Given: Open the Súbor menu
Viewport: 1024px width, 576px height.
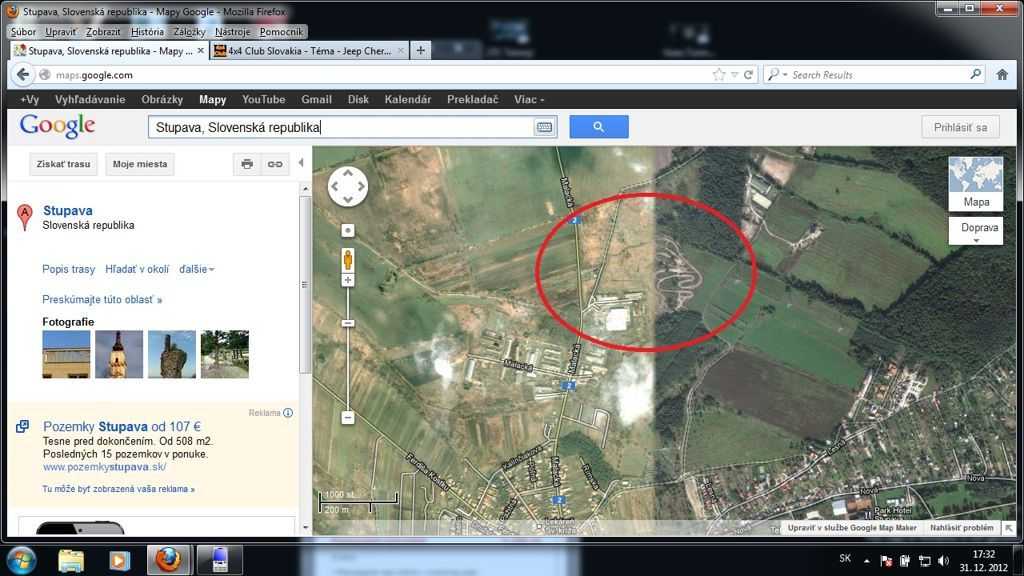Looking at the screenshot, I should 23,31.
